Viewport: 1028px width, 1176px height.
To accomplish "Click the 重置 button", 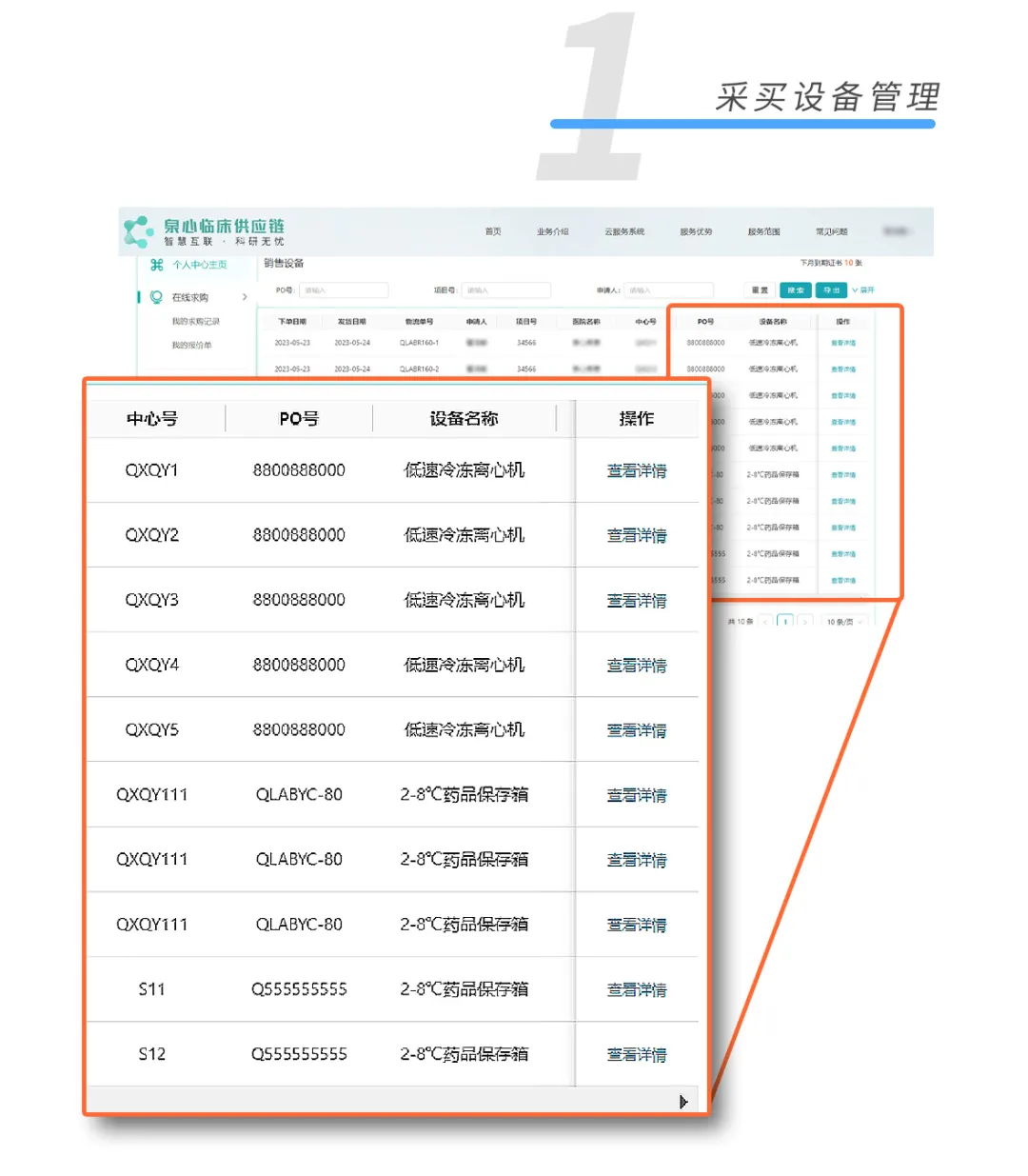I will (x=760, y=290).
